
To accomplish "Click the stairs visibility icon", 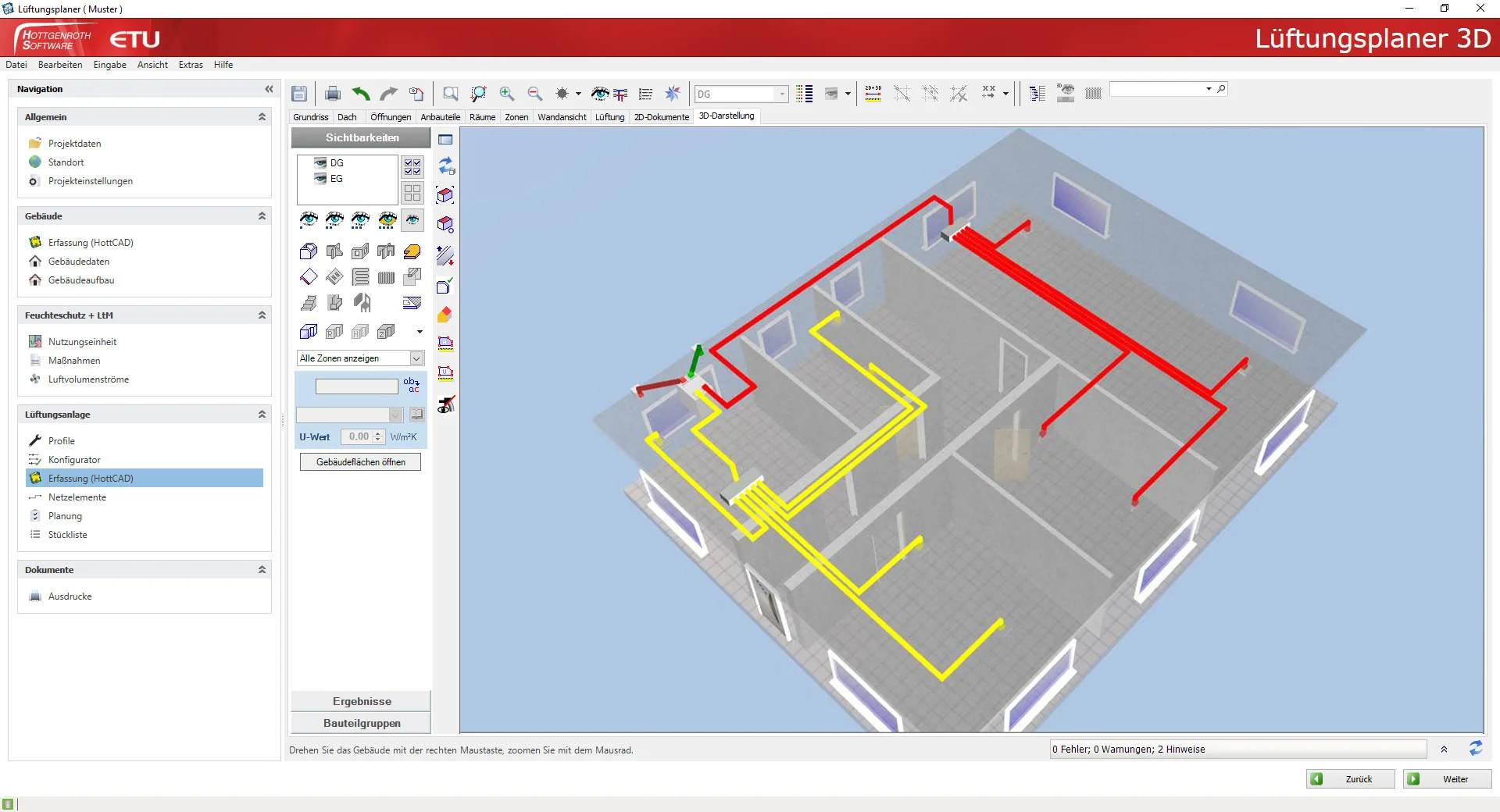I will pos(309,303).
